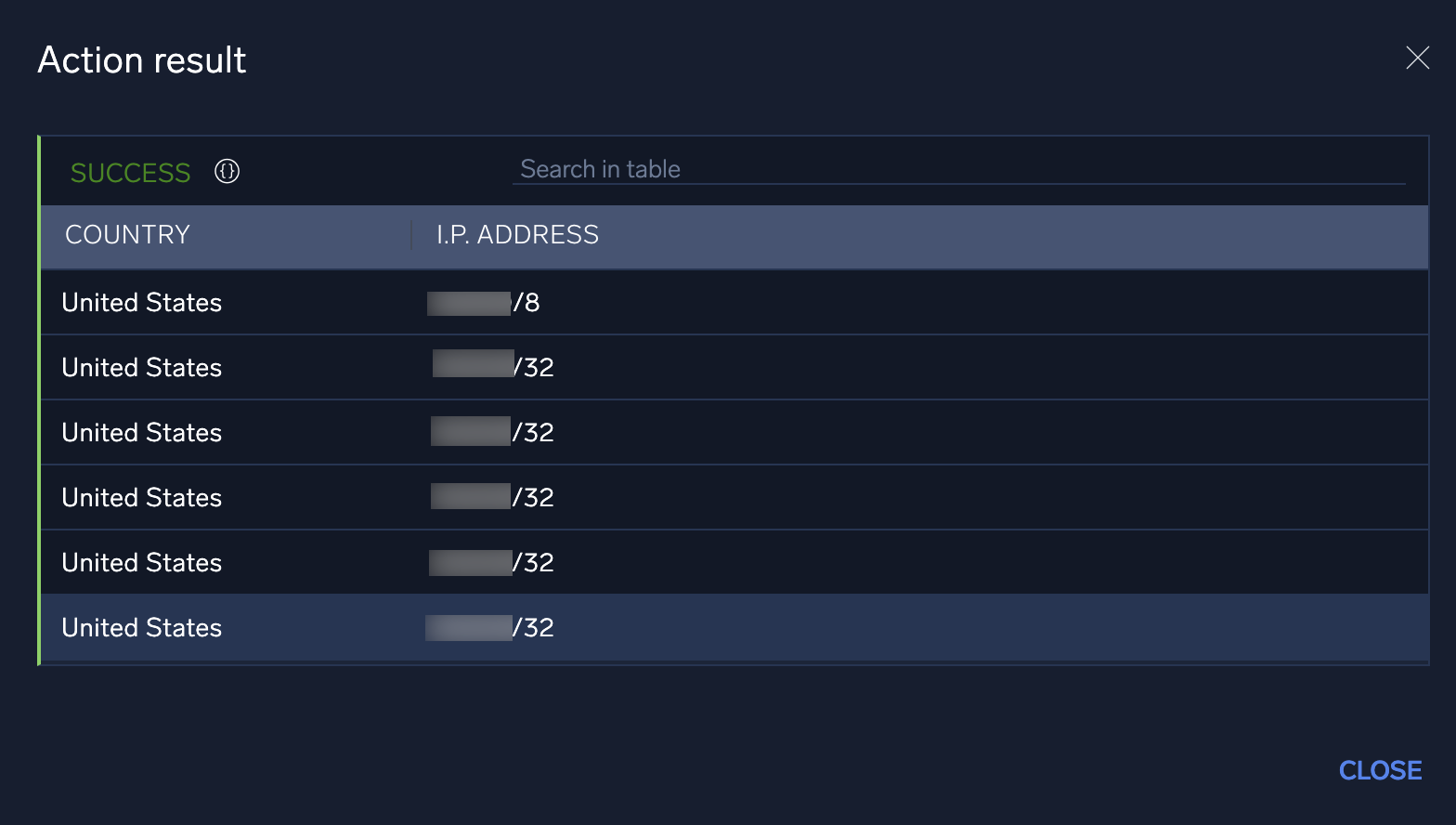This screenshot has width=1456, height=825.
Task: Select the I.P. address in the second row
Action: click(x=493, y=368)
